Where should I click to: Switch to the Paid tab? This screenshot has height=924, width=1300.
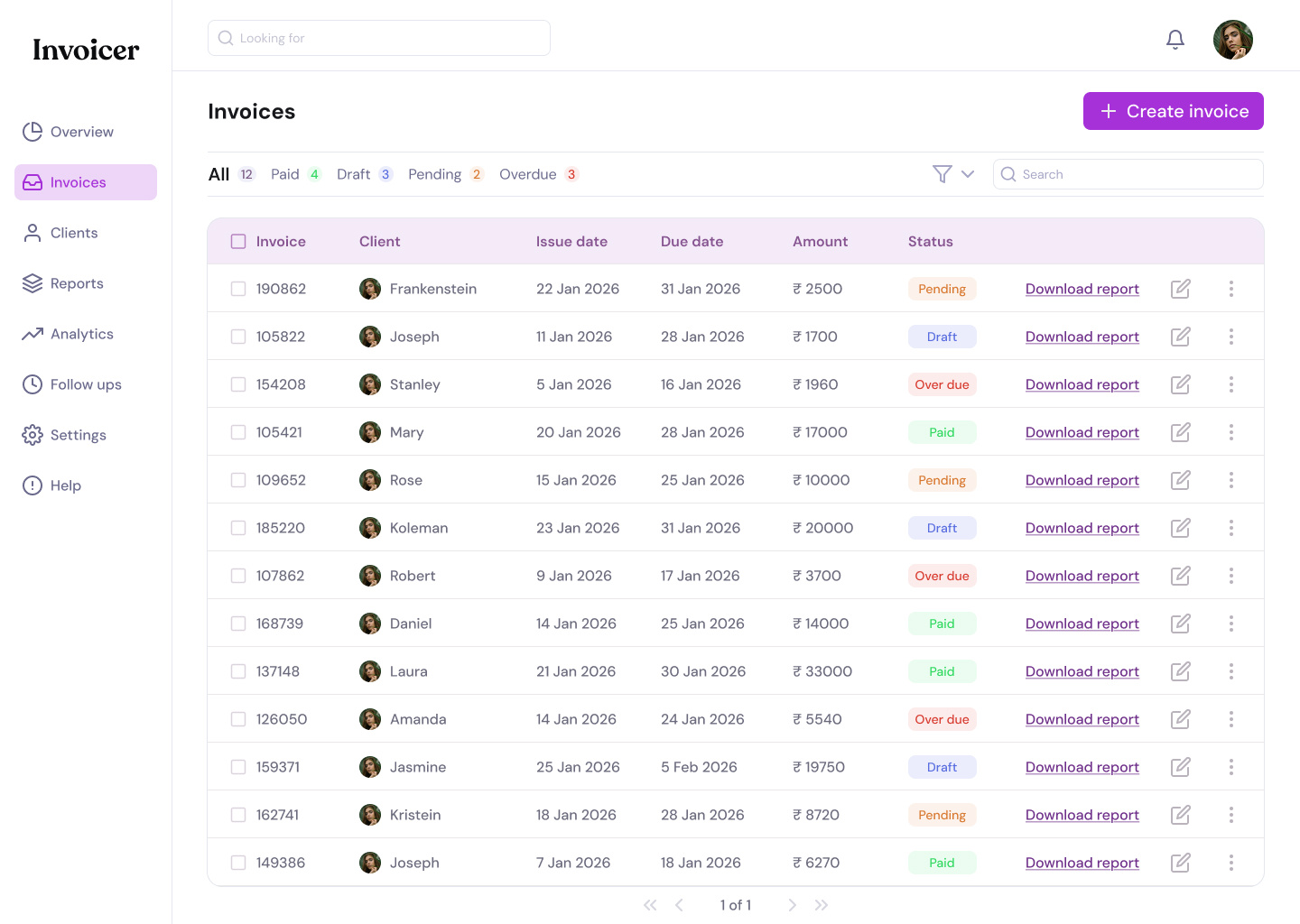(285, 174)
